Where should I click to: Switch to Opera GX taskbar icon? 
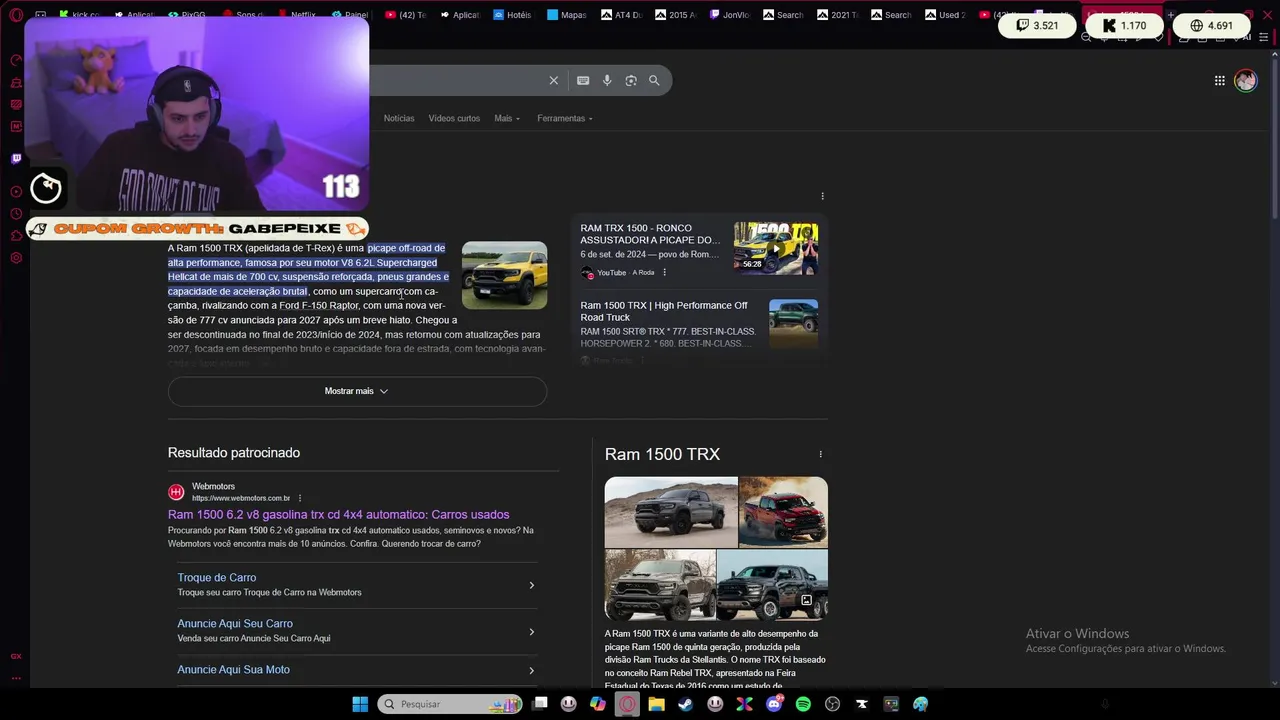(x=627, y=704)
